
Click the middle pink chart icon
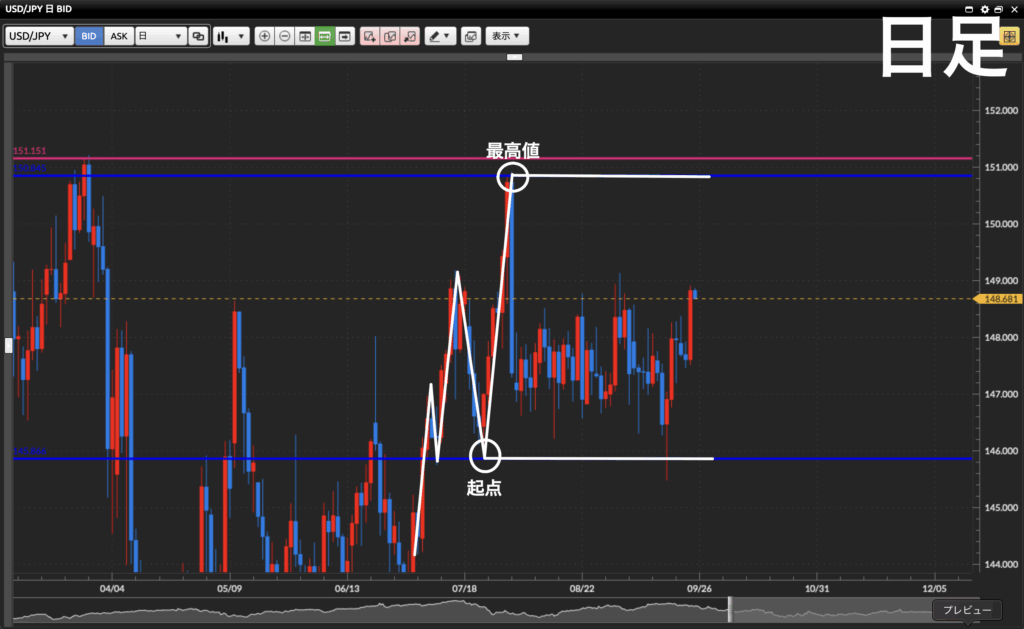pos(390,36)
